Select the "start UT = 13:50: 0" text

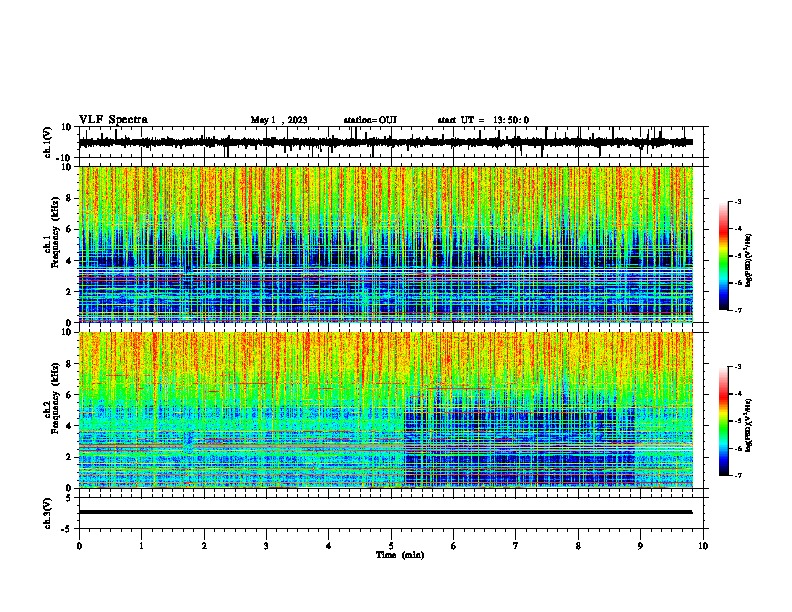[483, 120]
